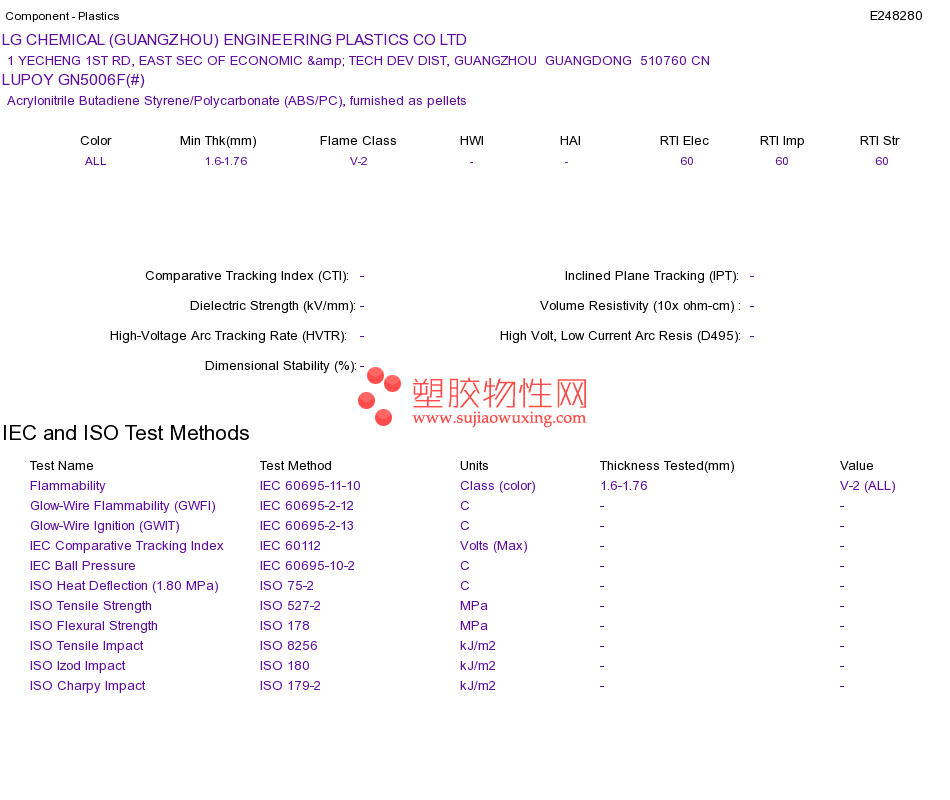The image size is (950, 800).
Task: Open the ISO Izod Impact link
Action: pyautogui.click(x=78, y=666)
